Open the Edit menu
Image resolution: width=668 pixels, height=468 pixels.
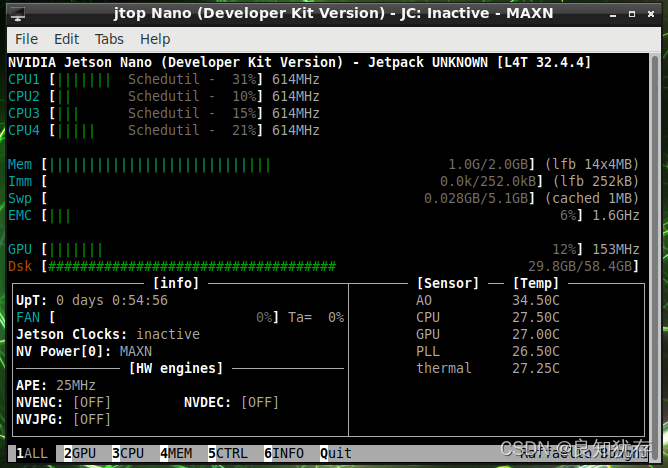(x=66, y=39)
